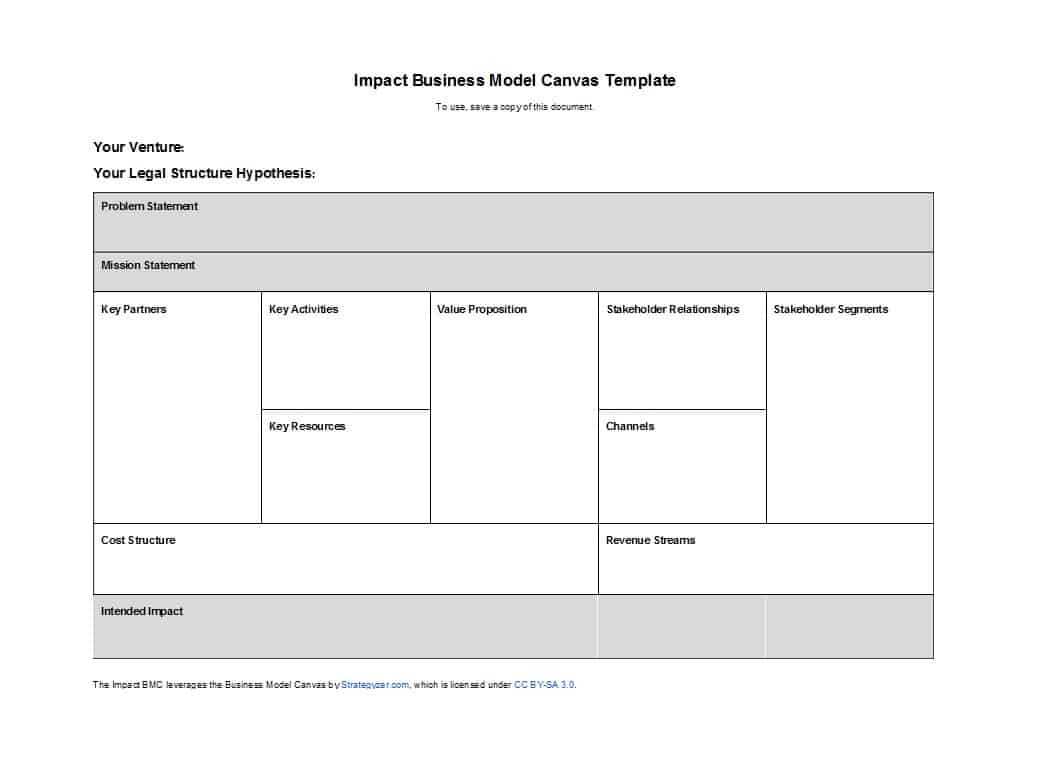Screen dimensions: 1039x759
Task: Click the Value Proposition cell label
Action: tap(482, 310)
